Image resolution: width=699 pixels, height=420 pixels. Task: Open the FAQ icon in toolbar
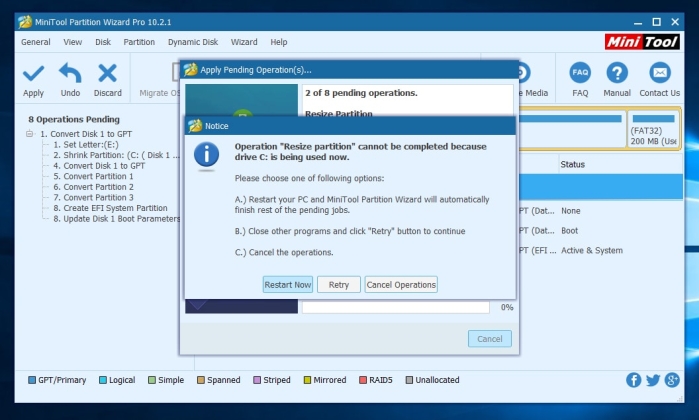580,73
